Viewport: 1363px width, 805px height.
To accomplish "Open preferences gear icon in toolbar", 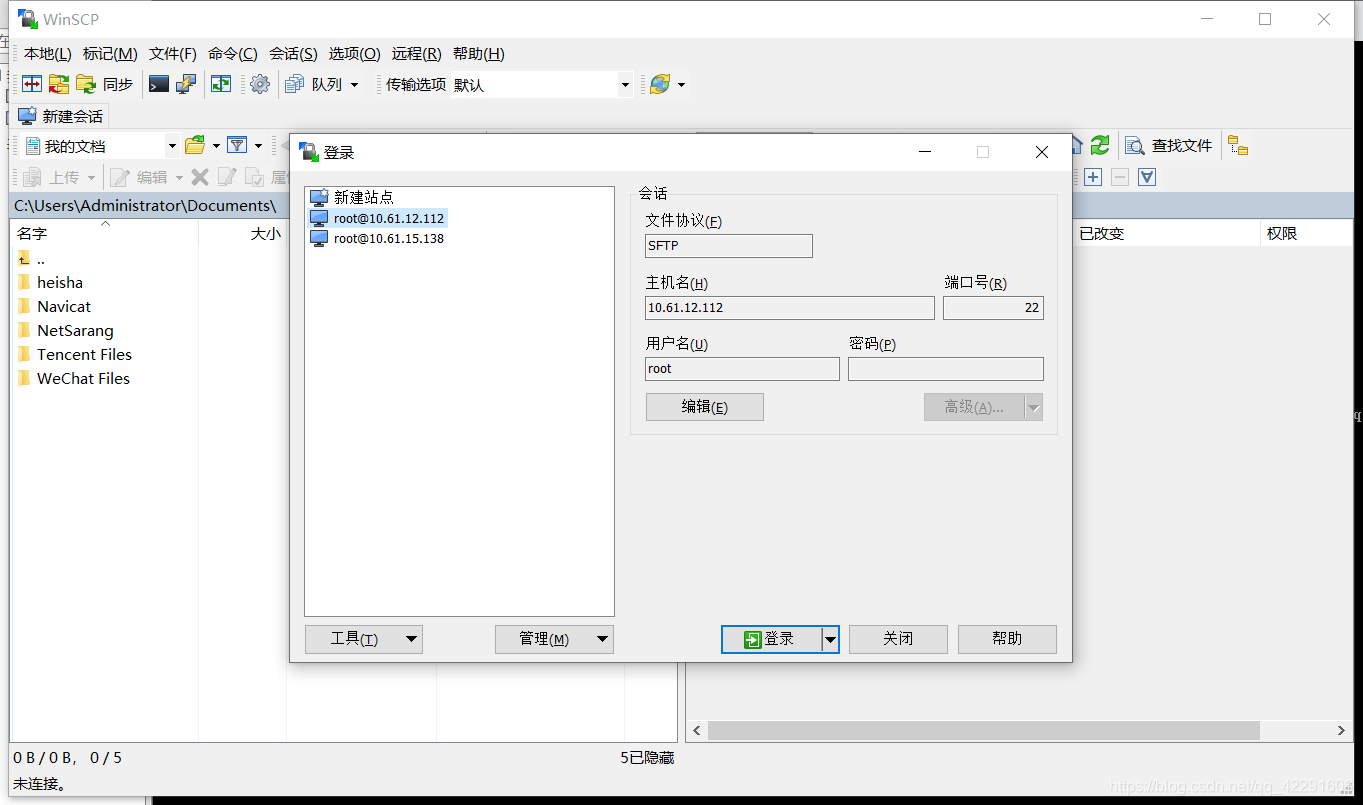I will point(260,85).
